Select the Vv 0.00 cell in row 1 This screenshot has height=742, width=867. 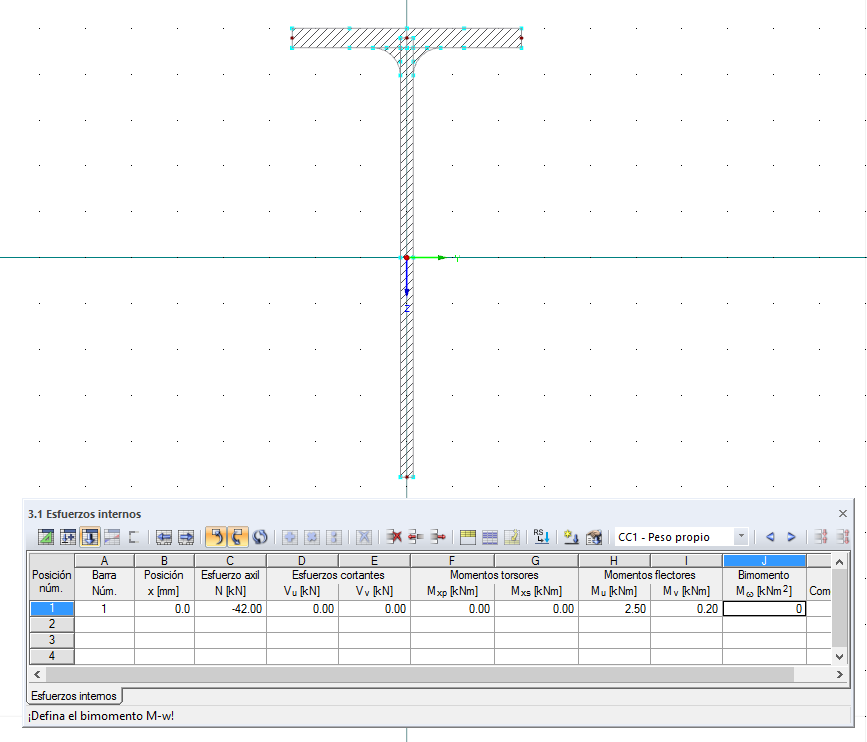(374, 609)
